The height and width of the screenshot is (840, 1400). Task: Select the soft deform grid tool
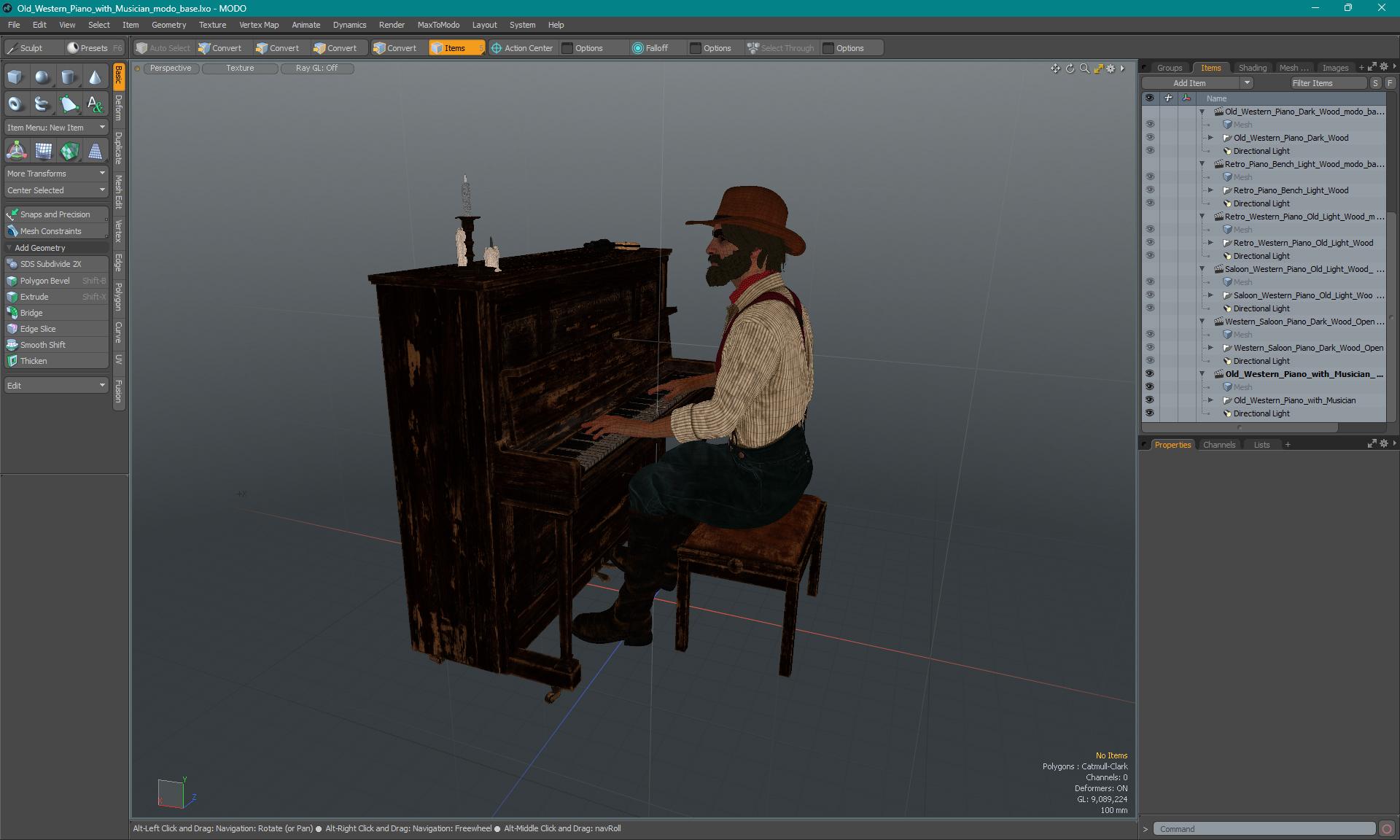point(43,151)
